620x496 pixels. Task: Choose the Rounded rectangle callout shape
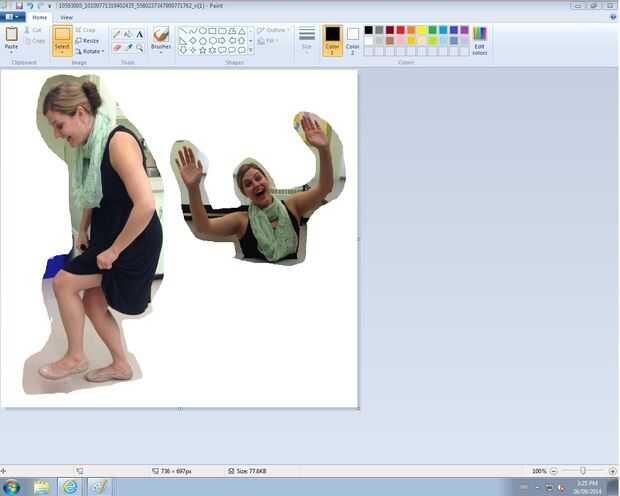tap(222, 50)
